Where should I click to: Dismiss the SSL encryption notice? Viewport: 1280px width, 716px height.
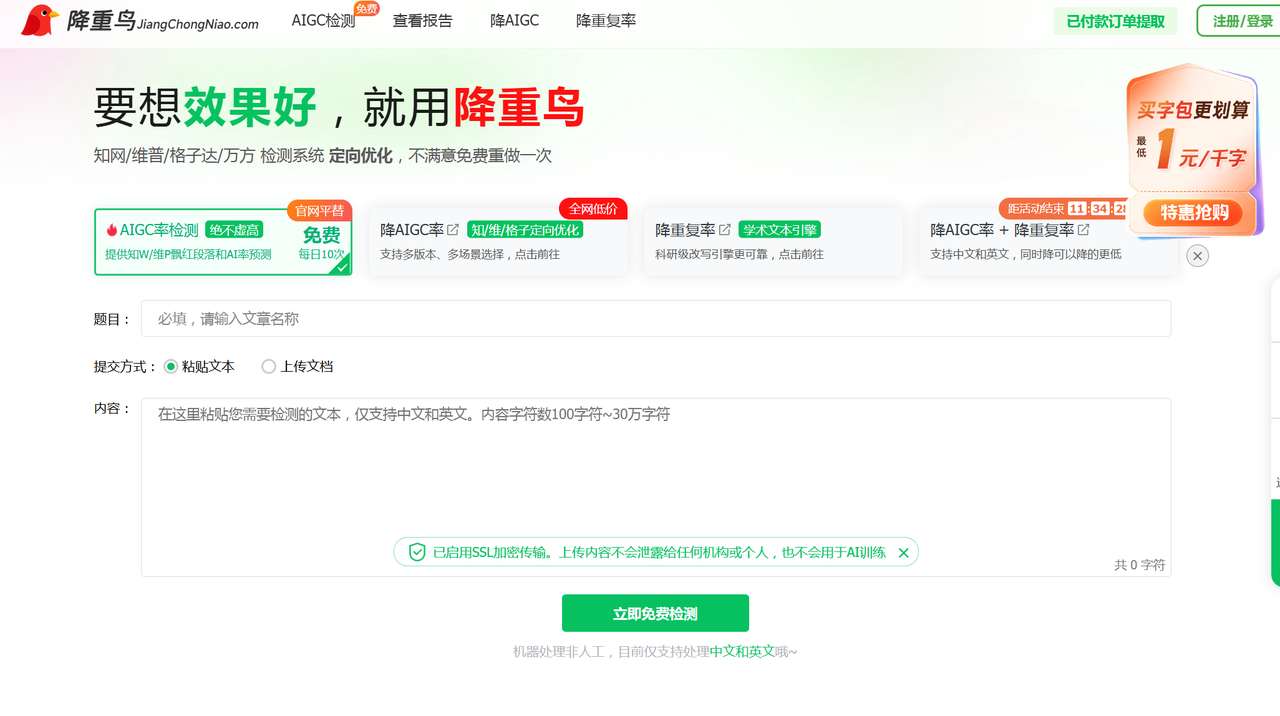tap(904, 553)
